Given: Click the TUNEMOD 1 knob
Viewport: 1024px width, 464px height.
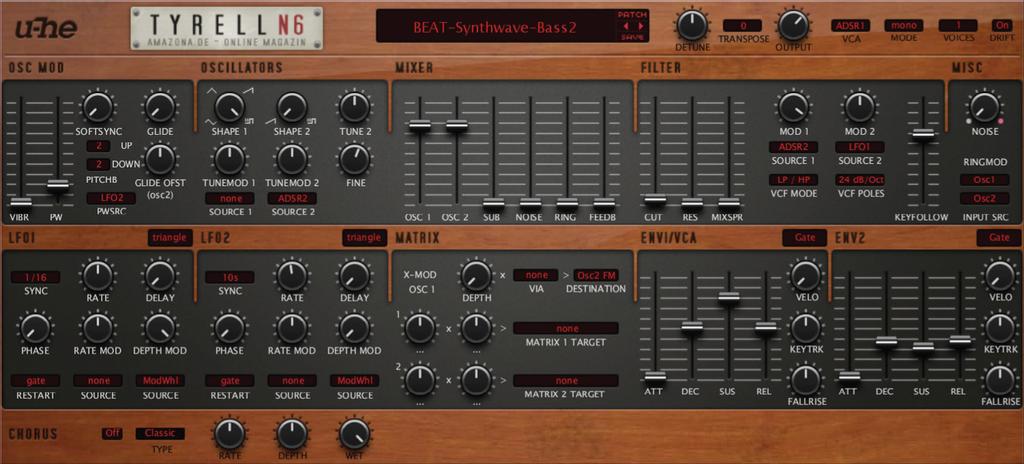Looking at the screenshot, I should 230,159.
